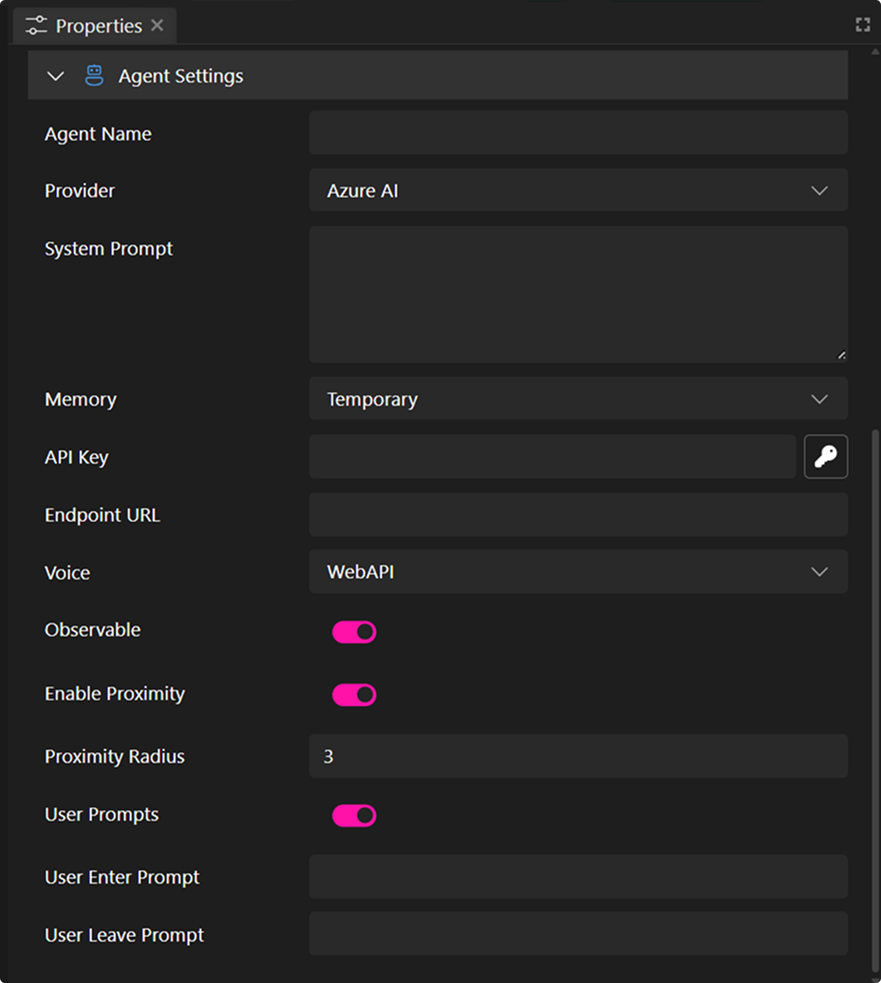Image resolution: width=881 pixels, height=983 pixels.
Task: Close the Properties tab
Action: point(156,26)
